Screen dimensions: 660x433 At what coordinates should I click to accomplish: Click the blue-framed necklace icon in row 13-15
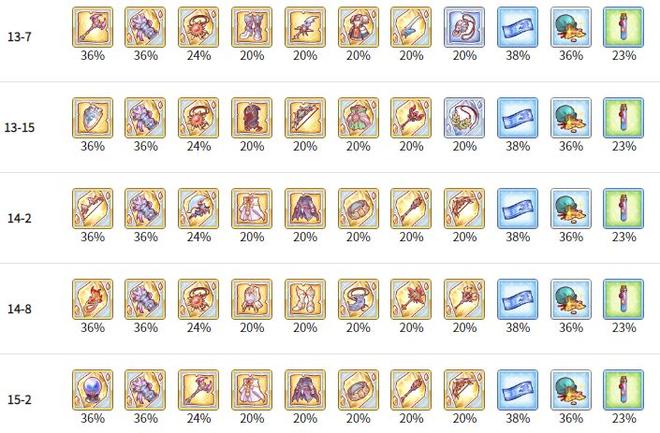click(x=464, y=118)
